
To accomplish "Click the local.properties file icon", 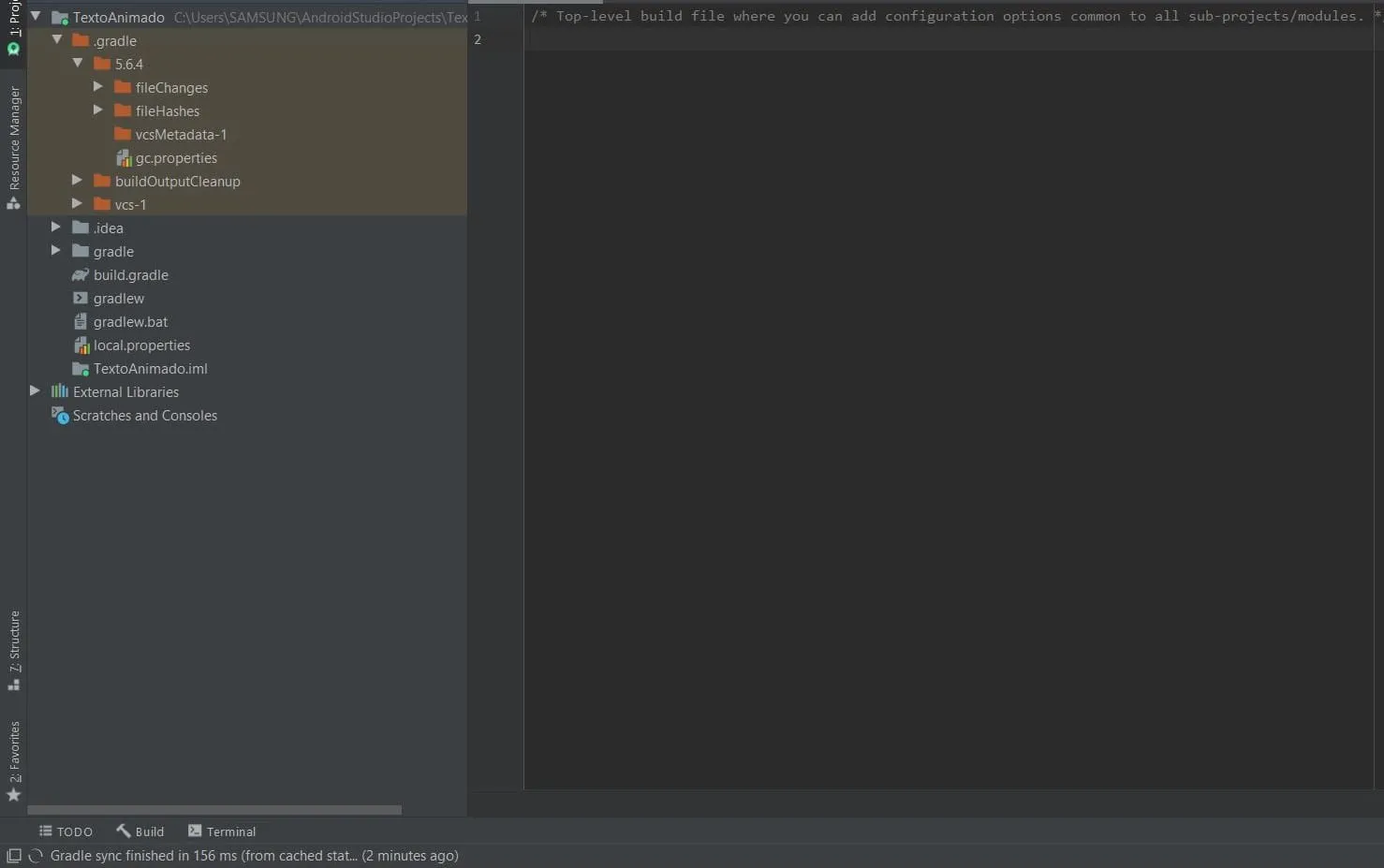I will pyautogui.click(x=81, y=346).
